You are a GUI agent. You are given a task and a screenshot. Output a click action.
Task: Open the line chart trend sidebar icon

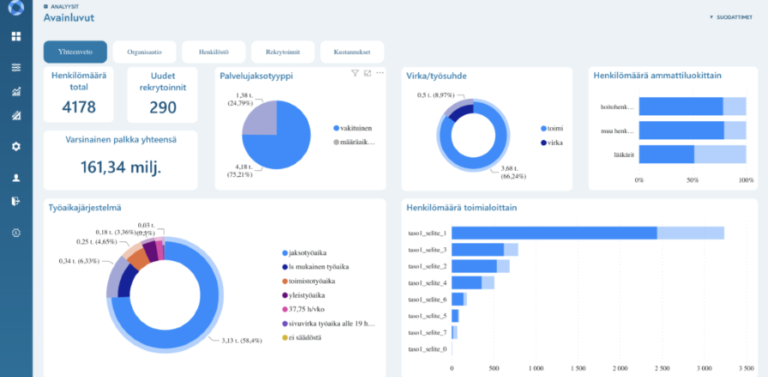pos(16,91)
